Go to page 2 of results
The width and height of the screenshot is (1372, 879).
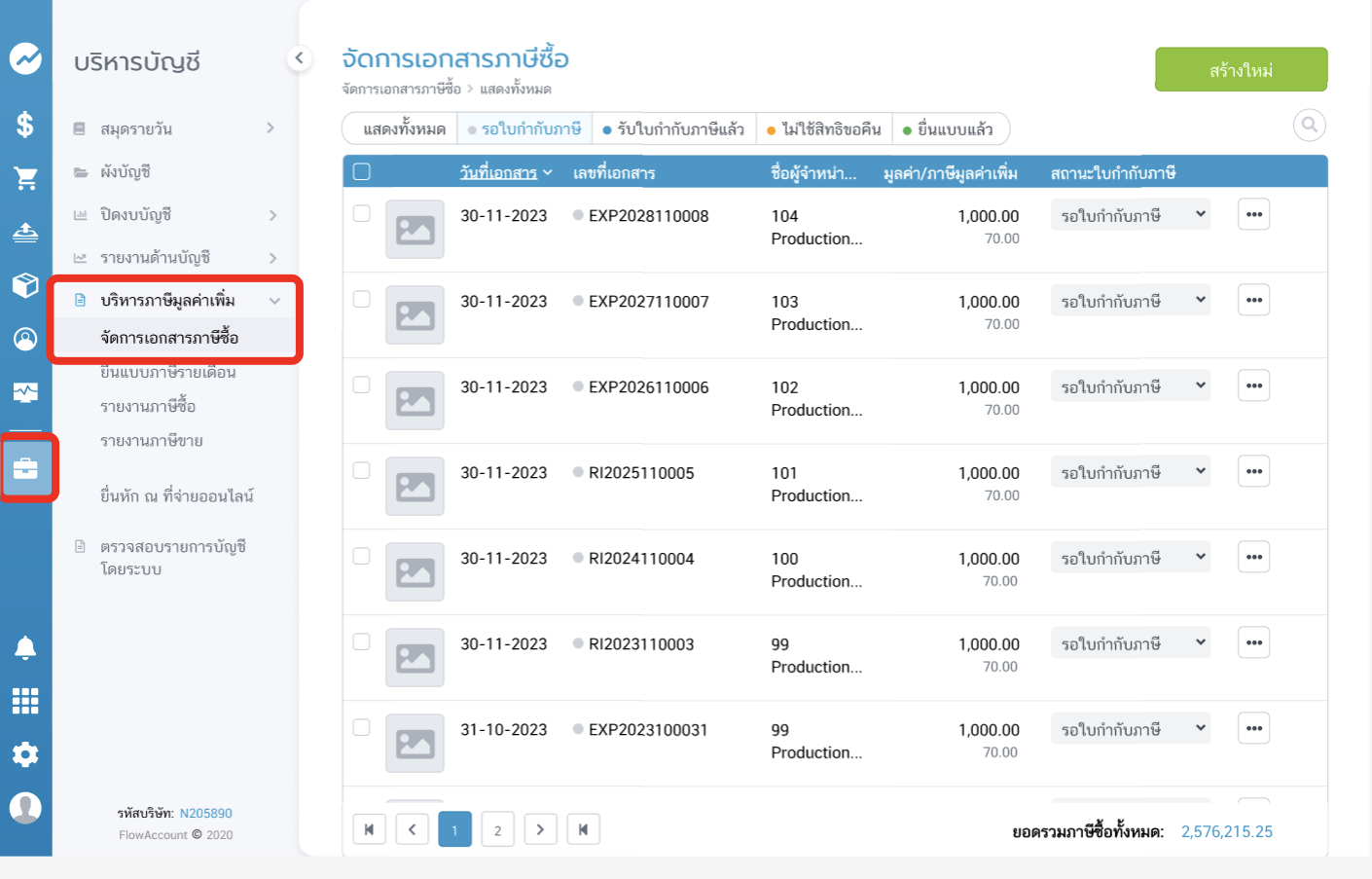coord(497,830)
